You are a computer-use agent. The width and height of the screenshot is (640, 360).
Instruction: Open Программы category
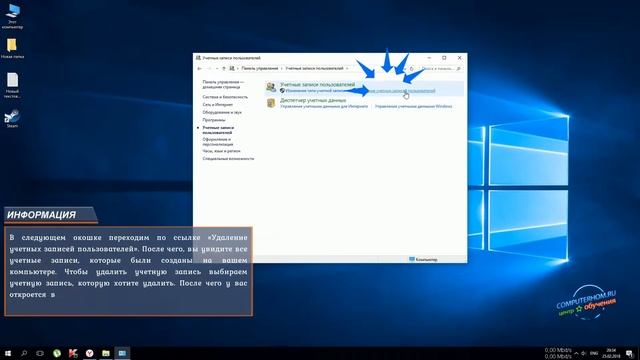214,120
